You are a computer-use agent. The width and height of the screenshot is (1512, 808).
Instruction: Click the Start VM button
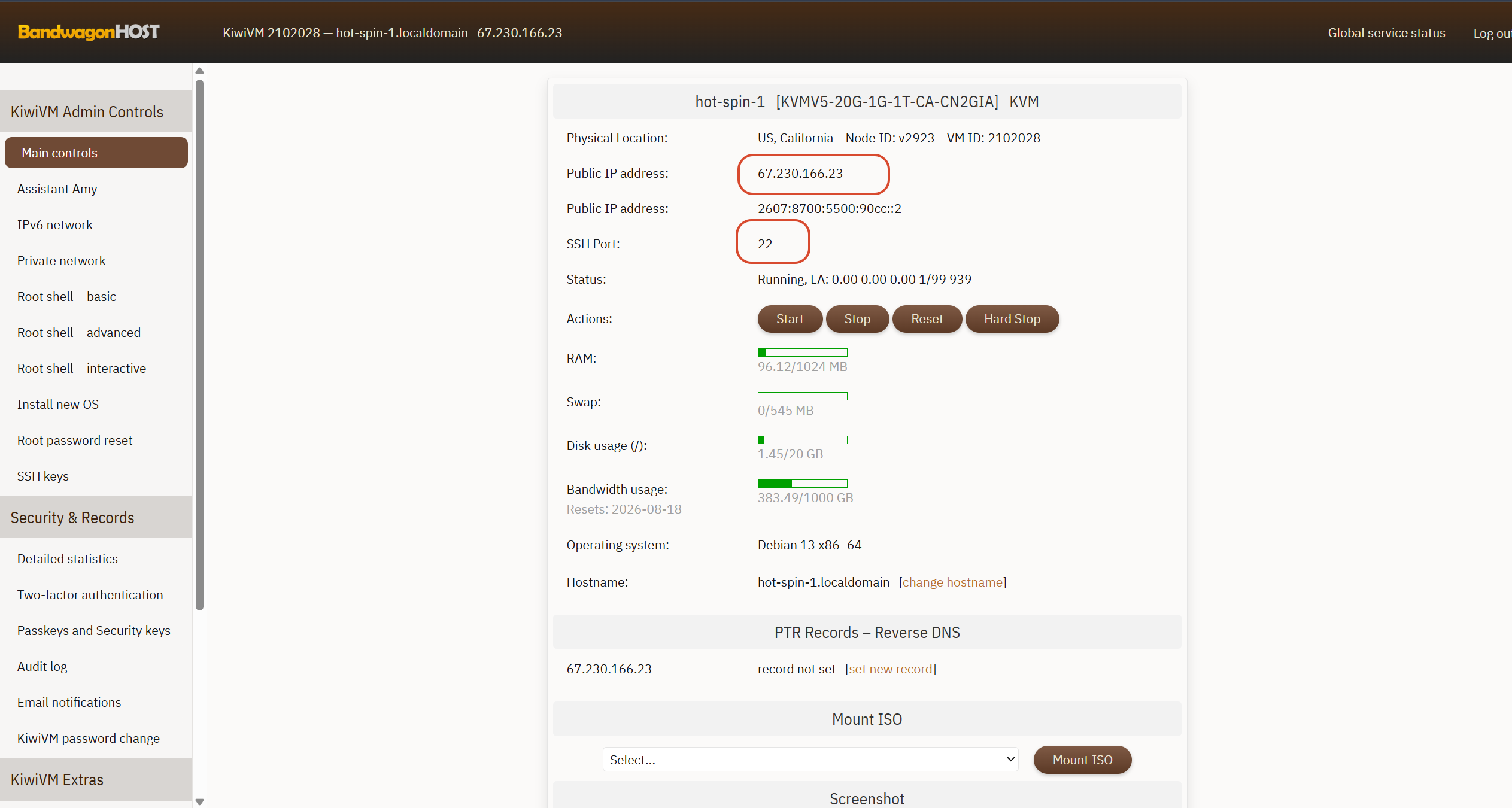click(790, 319)
